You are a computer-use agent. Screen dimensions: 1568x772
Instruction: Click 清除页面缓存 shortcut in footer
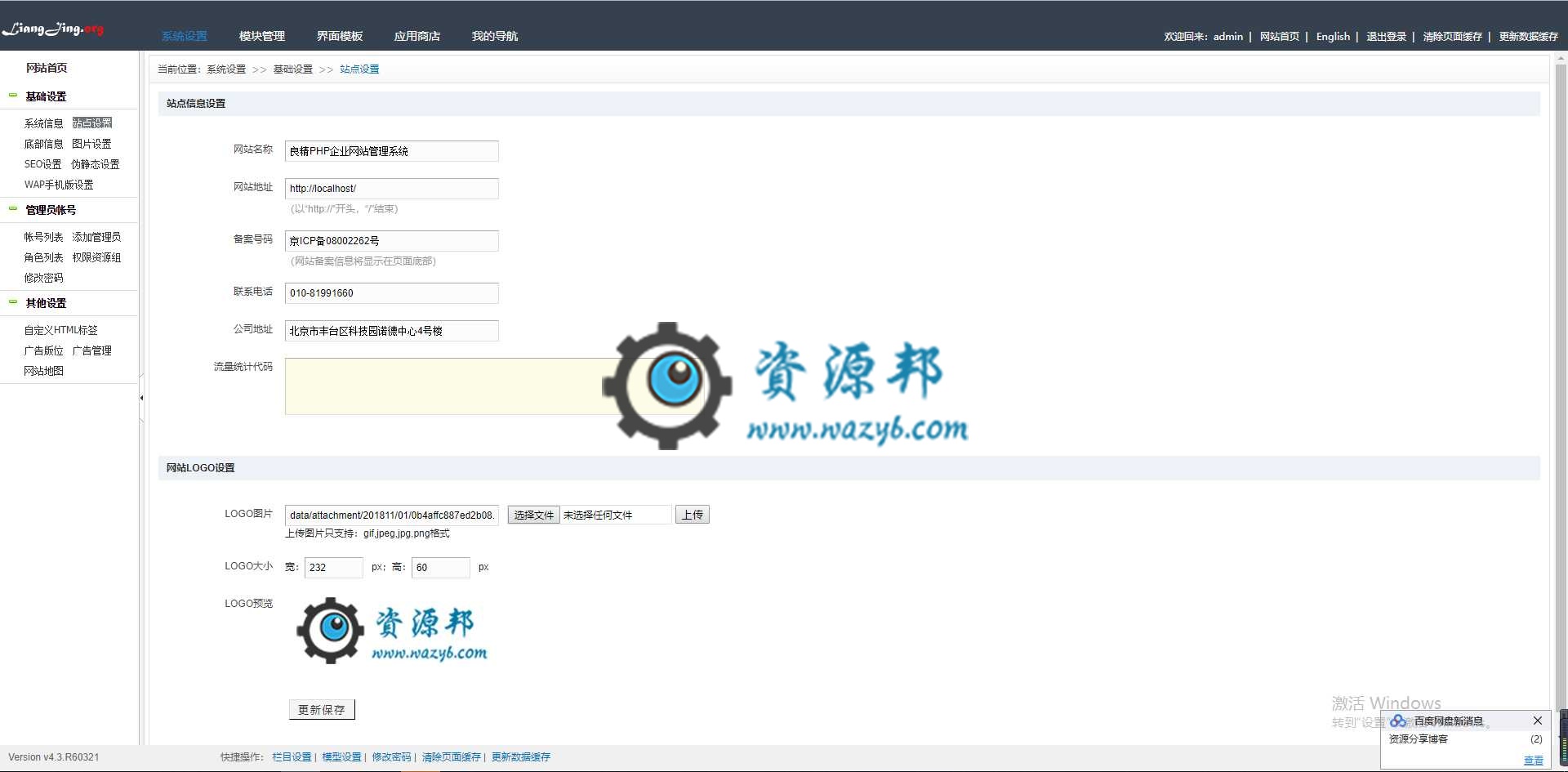click(452, 757)
